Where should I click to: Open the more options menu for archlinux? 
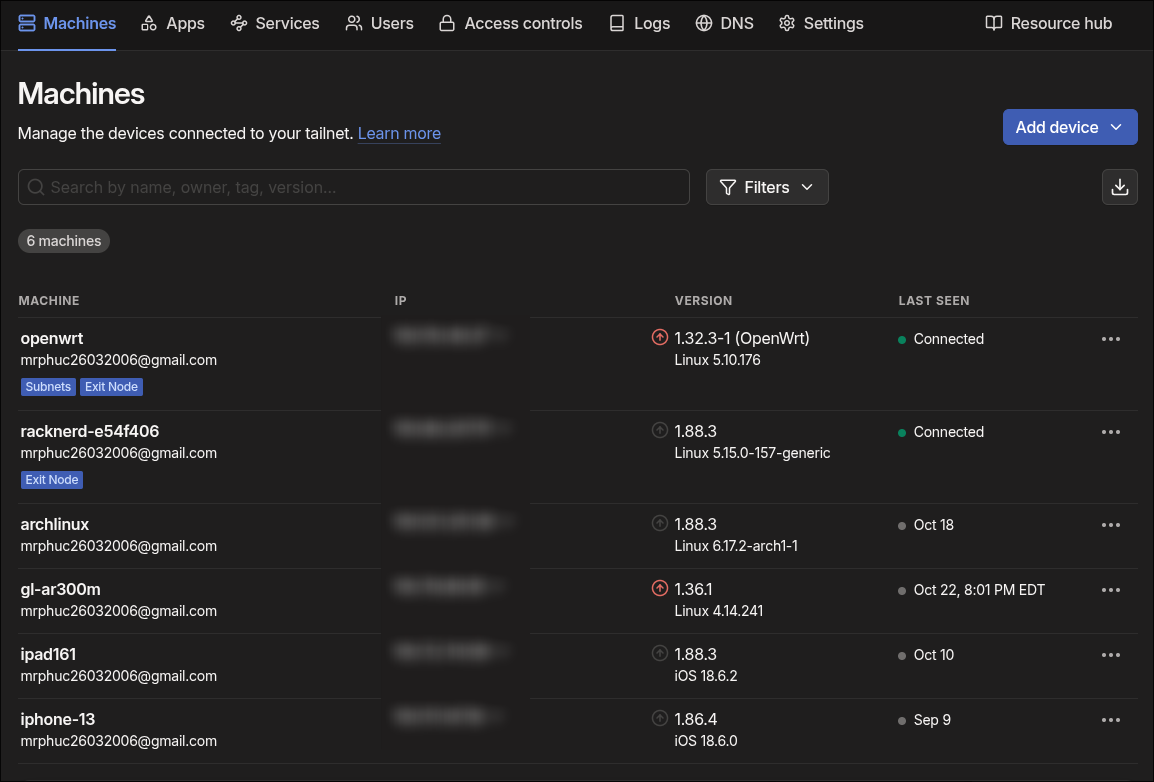pyautogui.click(x=1111, y=525)
